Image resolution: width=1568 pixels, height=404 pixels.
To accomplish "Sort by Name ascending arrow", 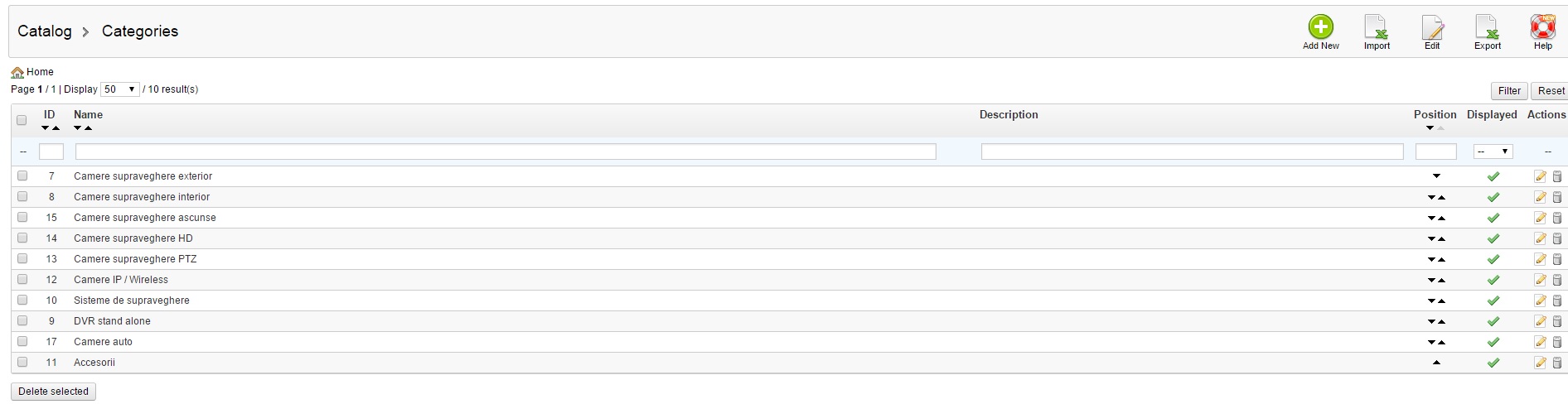I will (89, 128).
